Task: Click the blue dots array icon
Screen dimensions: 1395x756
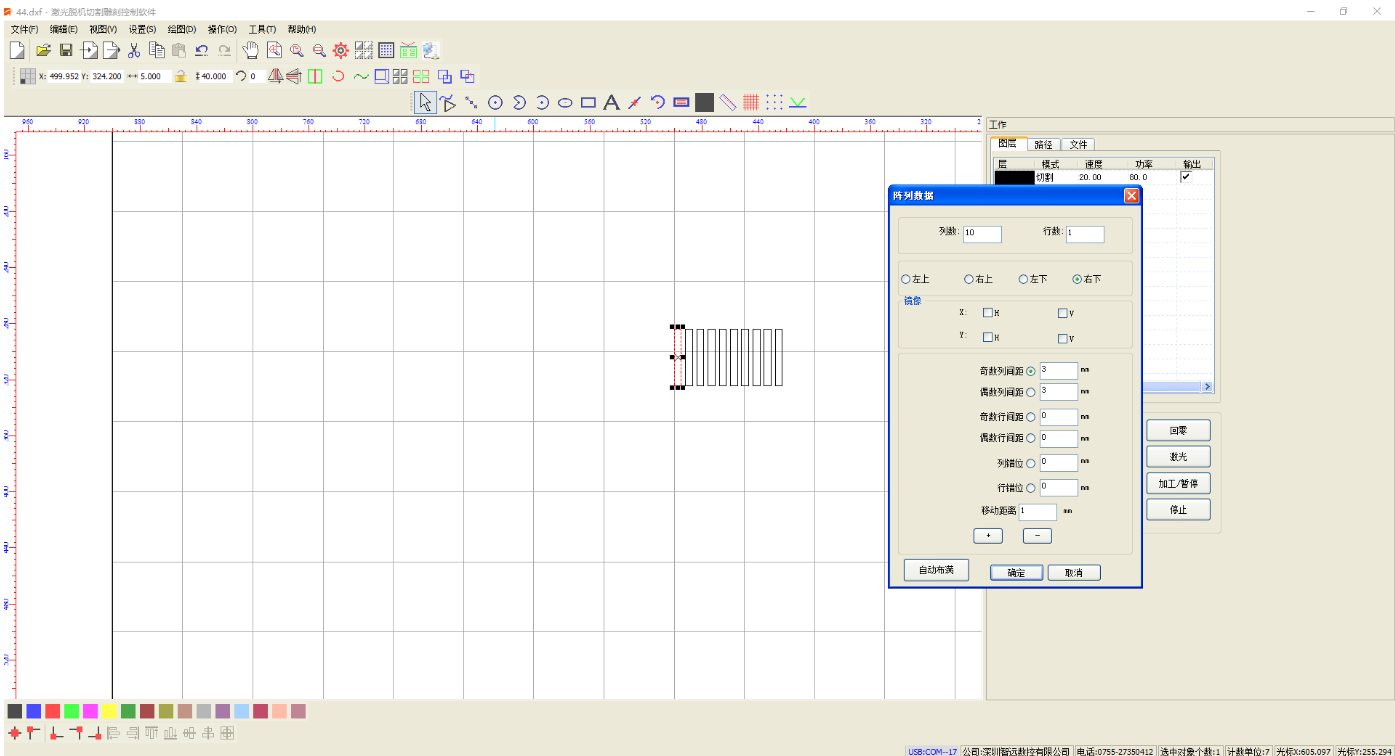Action: (x=774, y=102)
